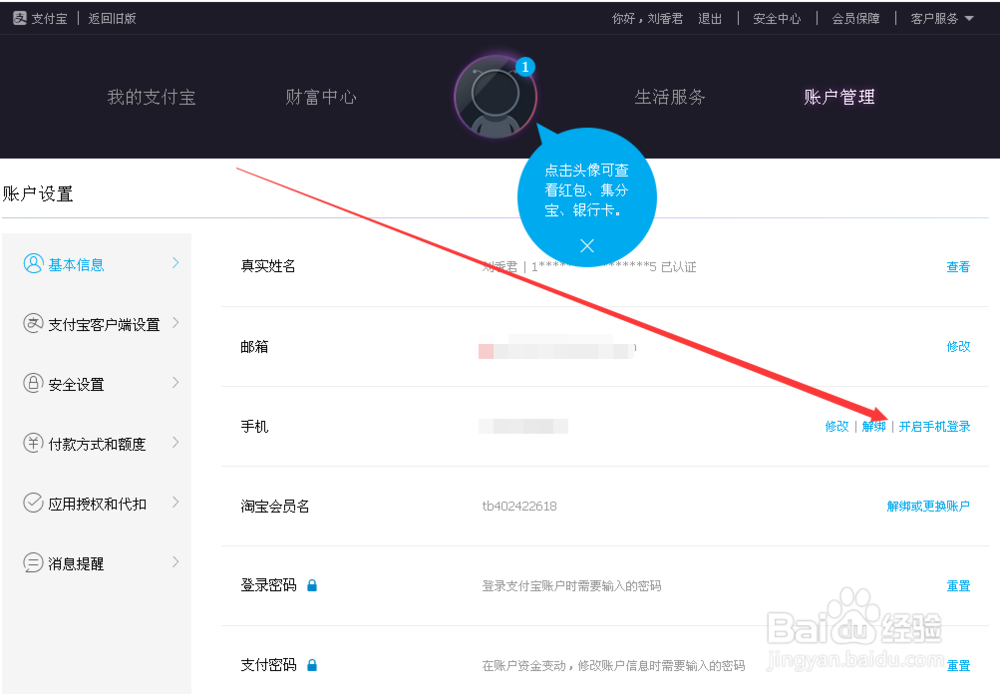Click 退出 logout link
The height and width of the screenshot is (694, 1000).
point(710,18)
